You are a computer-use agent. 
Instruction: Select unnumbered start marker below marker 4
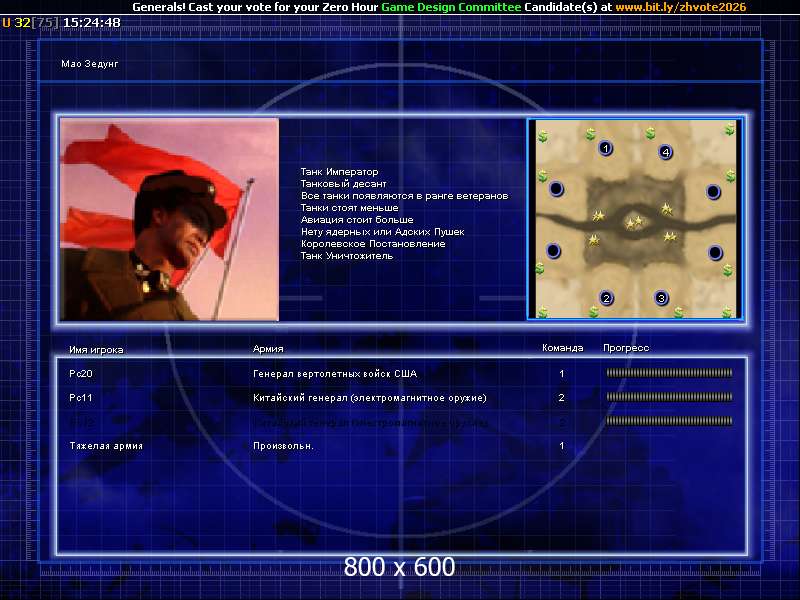pyautogui.click(x=713, y=192)
